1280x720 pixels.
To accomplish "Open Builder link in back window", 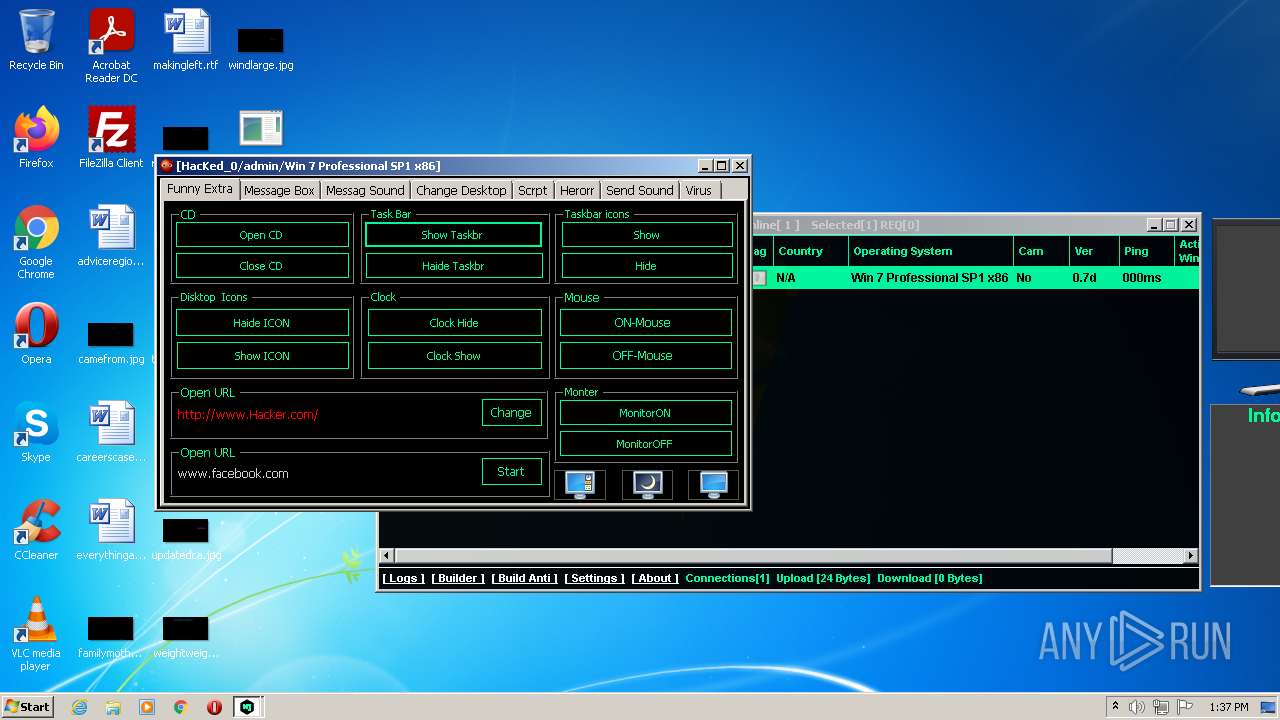I will coord(458,578).
